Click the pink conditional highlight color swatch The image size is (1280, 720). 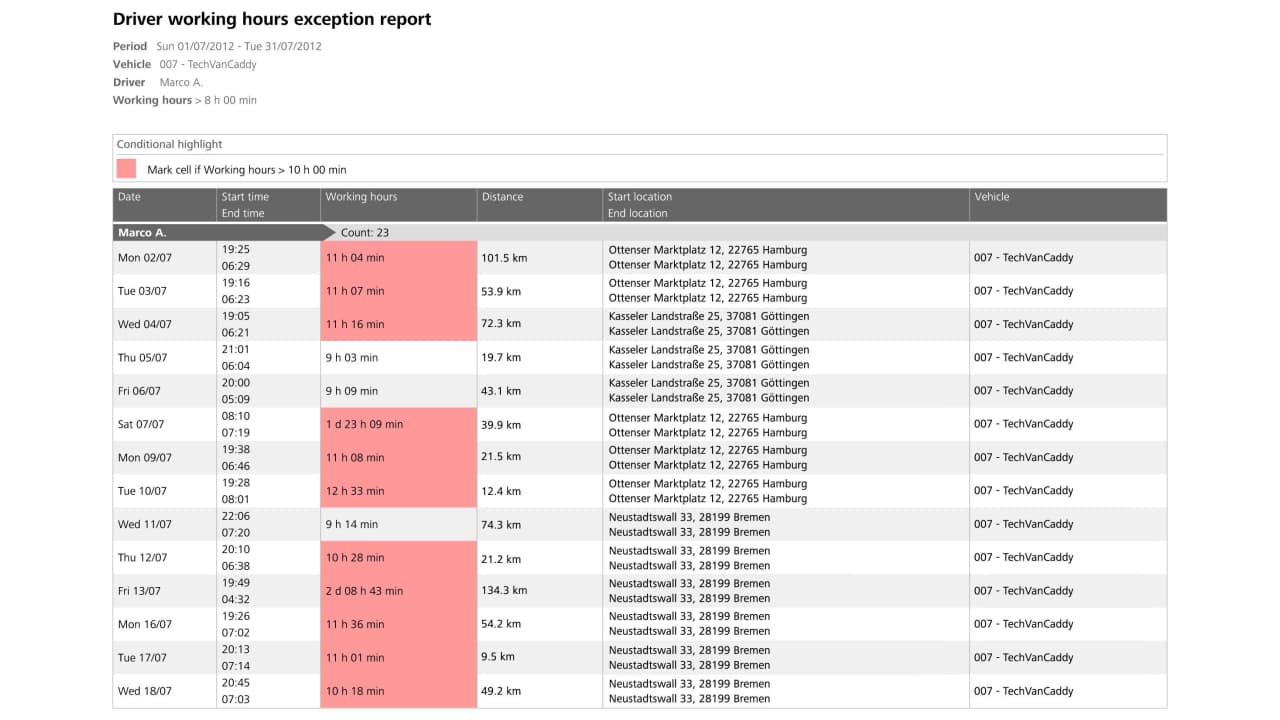point(126,169)
